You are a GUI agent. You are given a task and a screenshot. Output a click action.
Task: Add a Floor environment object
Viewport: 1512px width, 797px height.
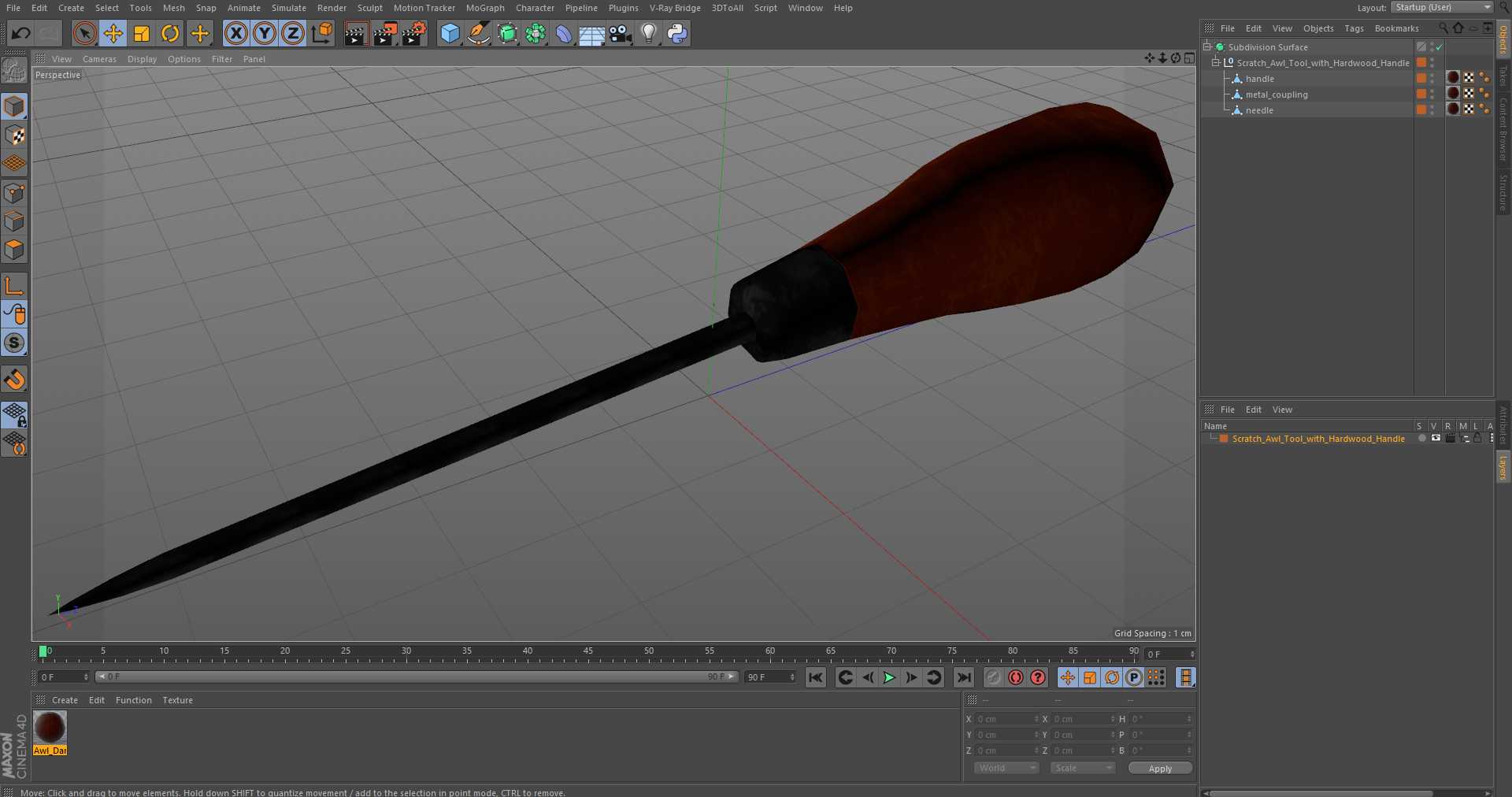(x=591, y=33)
